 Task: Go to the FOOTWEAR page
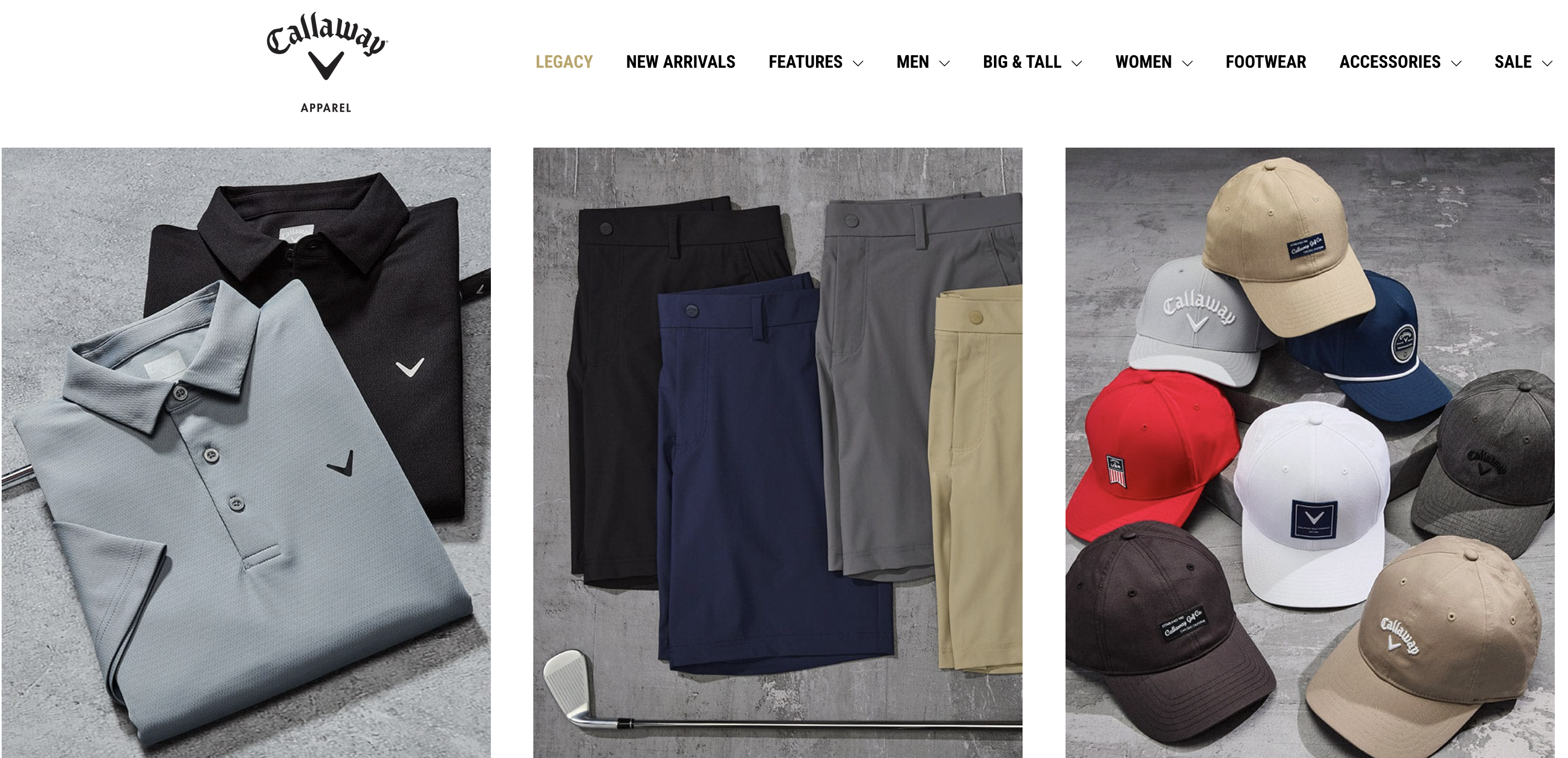pyautogui.click(x=1266, y=62)
